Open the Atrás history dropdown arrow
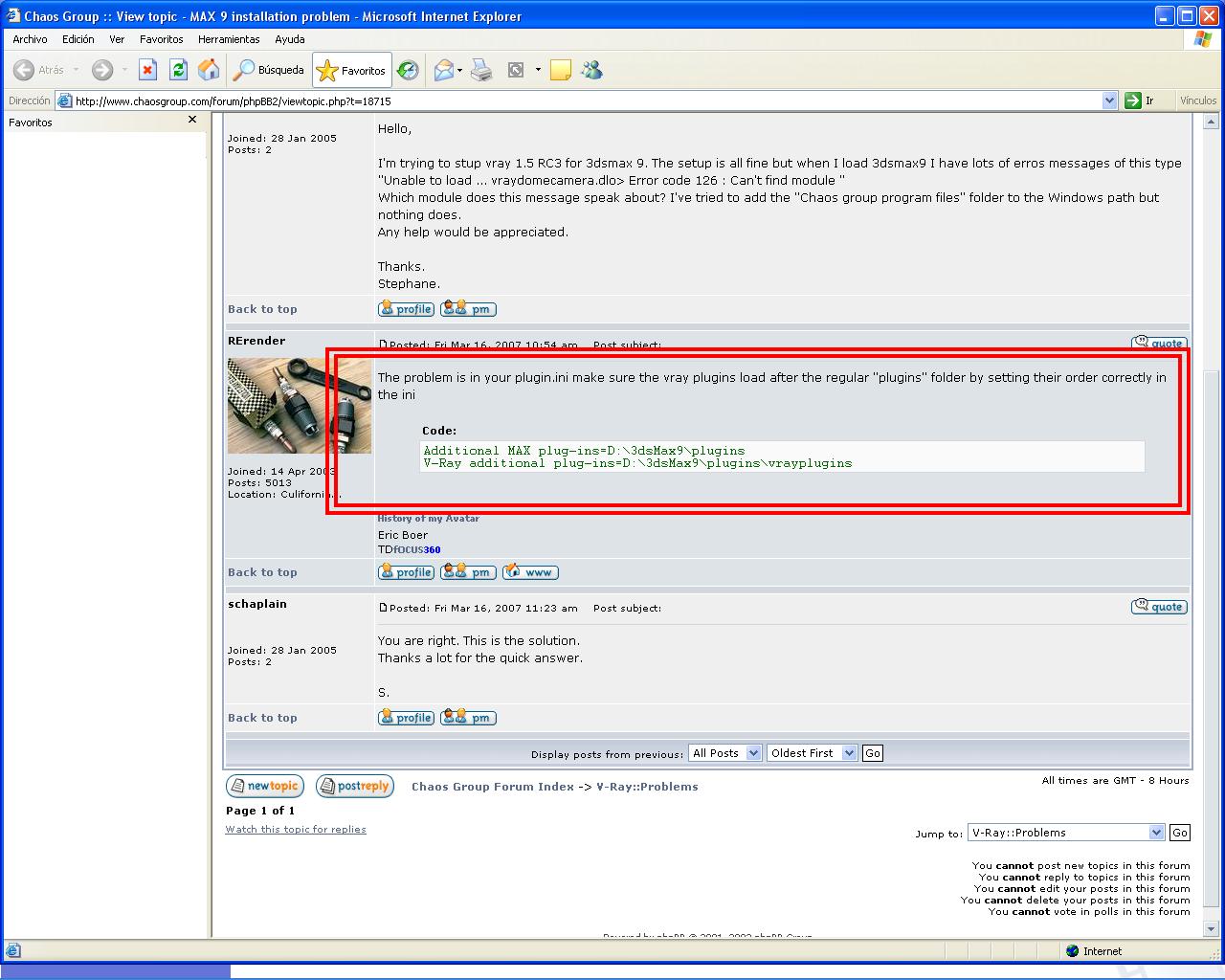The width and height of the screenshot is (1225, 980). pos(76,70)
